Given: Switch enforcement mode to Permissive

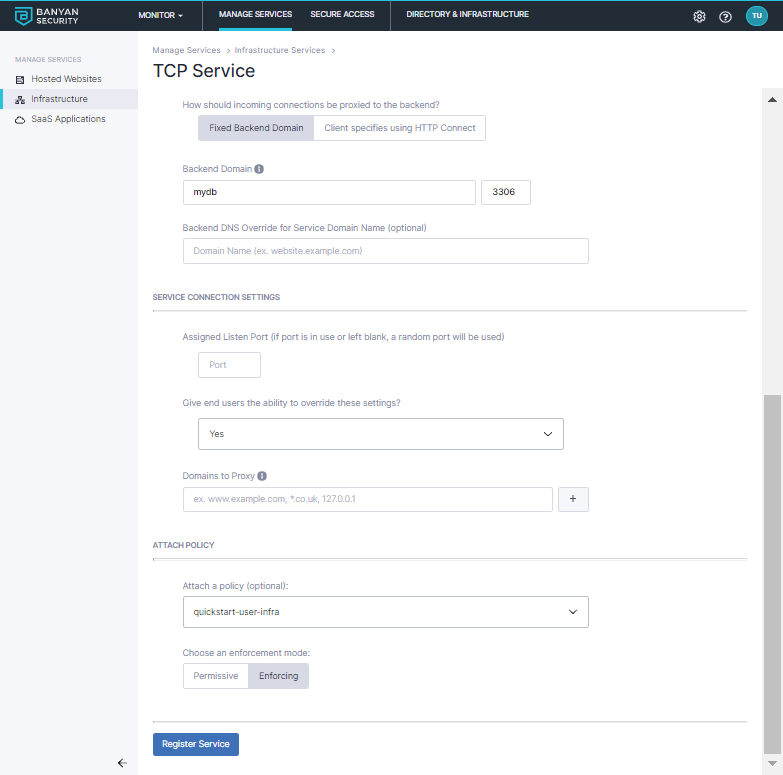Looking at the screenshot, I should click(x=216, y=676).
